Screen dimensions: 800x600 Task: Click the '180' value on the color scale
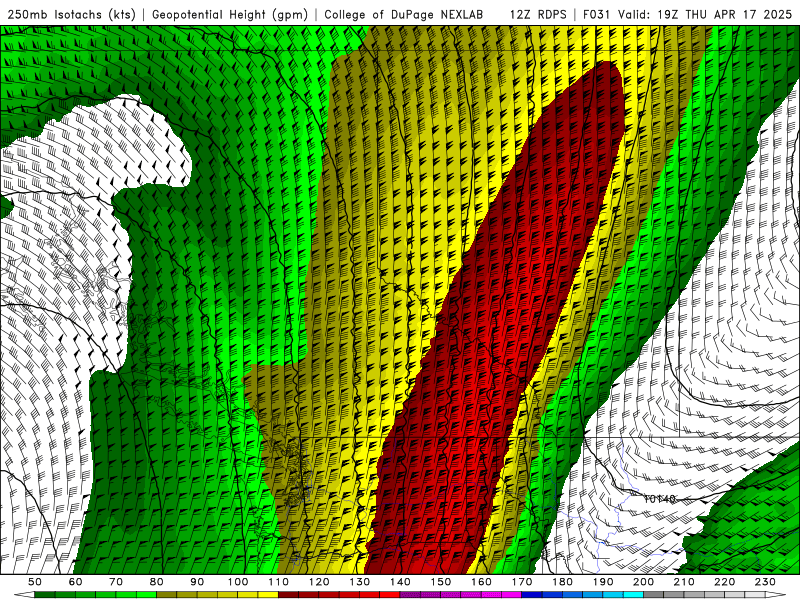click(x=562, y=582)
